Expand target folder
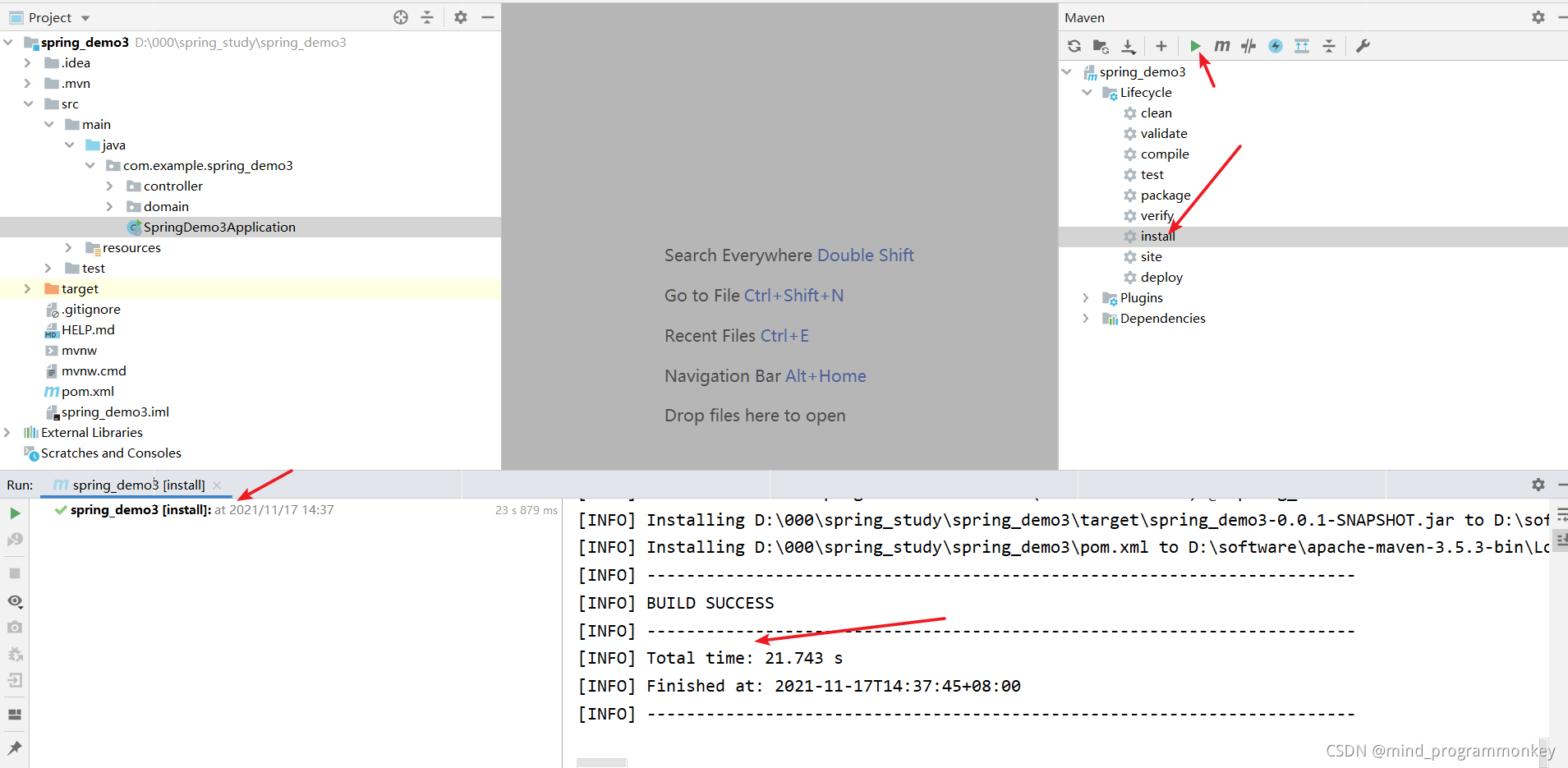This screenshot has height=768, width=1568. point(28,288)
